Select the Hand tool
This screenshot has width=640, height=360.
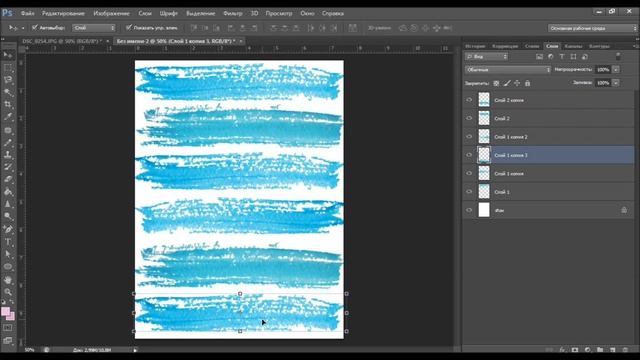click(x=8, y=280)
